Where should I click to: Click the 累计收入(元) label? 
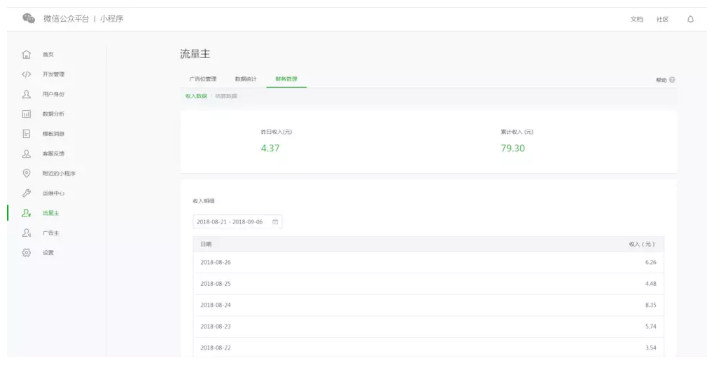pyautogui.click(x=517, y=132)
